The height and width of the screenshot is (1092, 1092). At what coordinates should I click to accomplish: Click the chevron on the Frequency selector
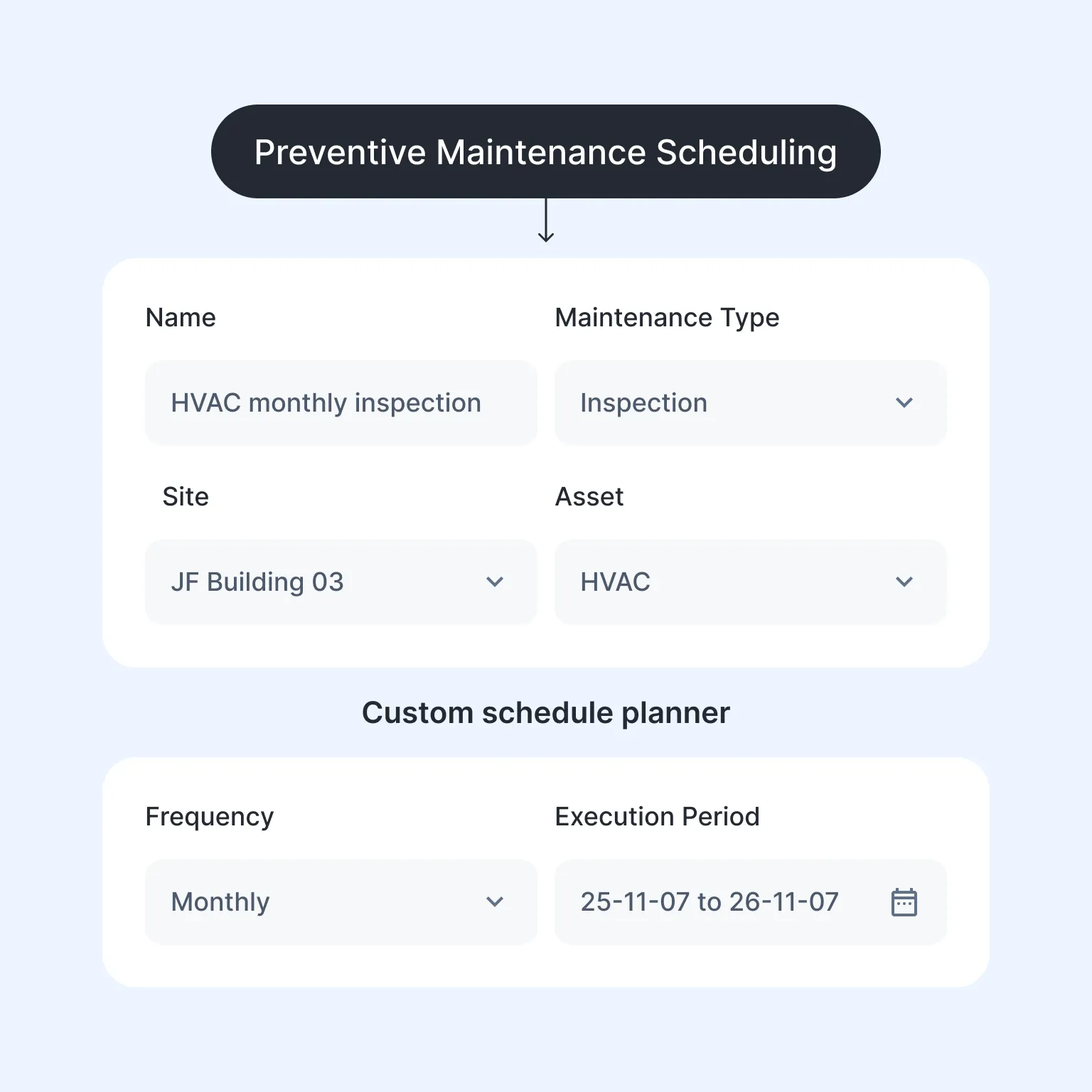pyautogui.click(x=495, y=901)
